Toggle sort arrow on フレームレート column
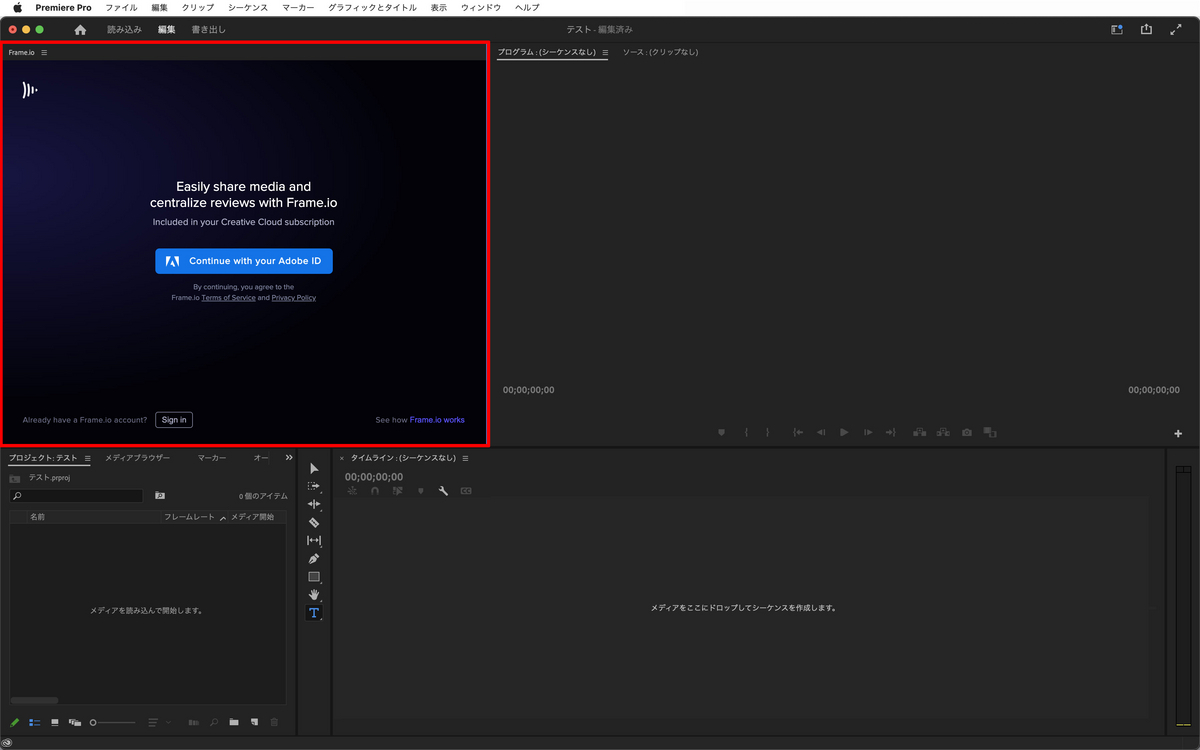The image size is (1200, 750). (222, 518)
